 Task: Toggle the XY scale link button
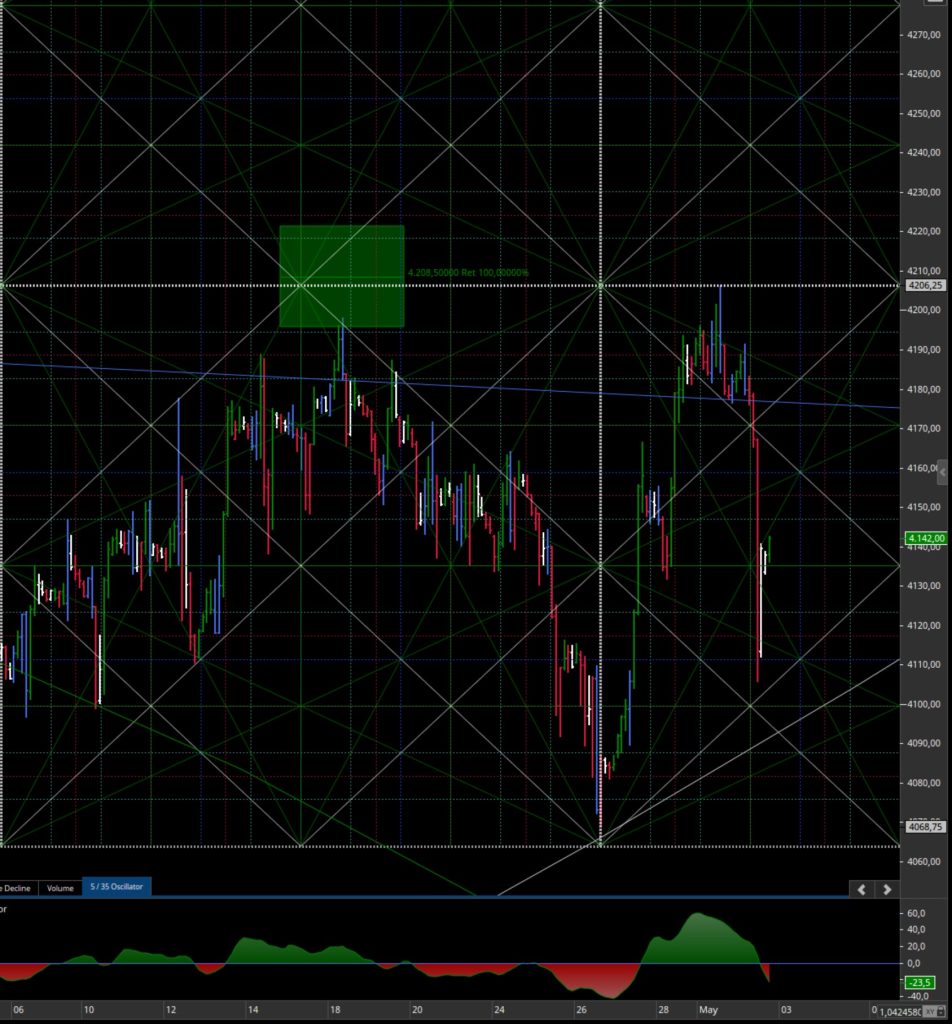pos(928,1012)
